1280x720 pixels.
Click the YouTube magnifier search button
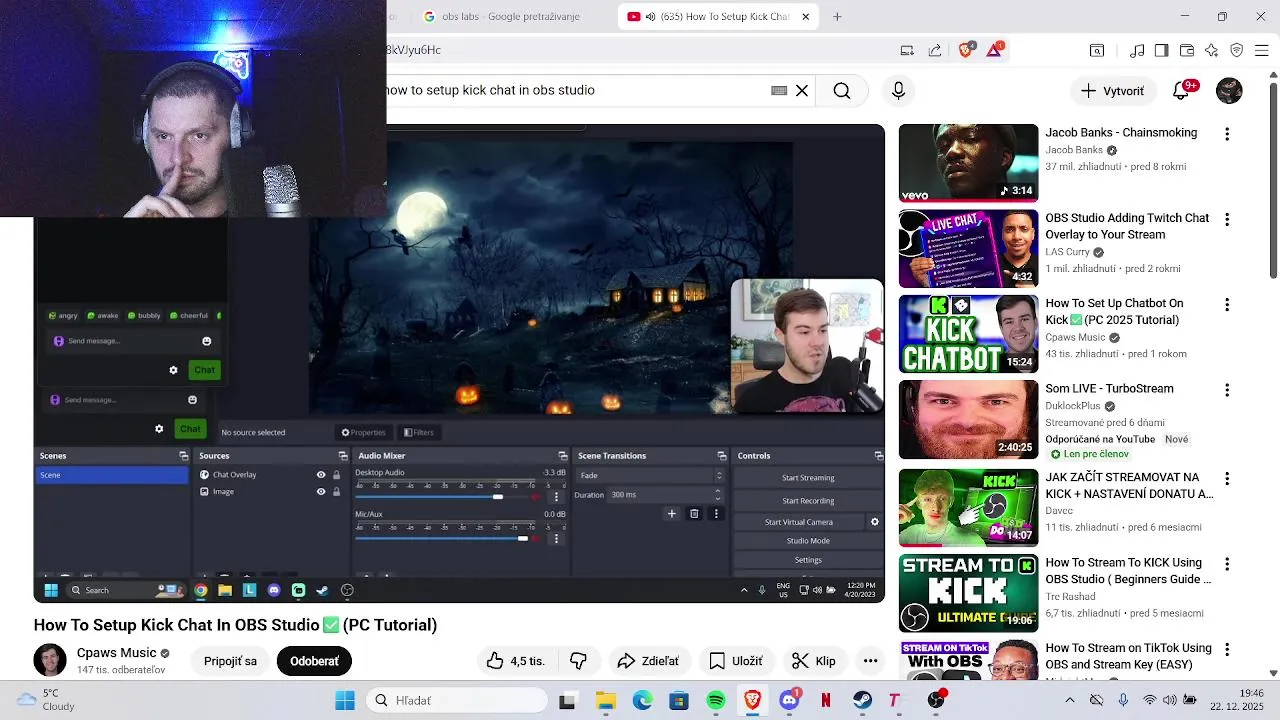(x=842, y=90)
